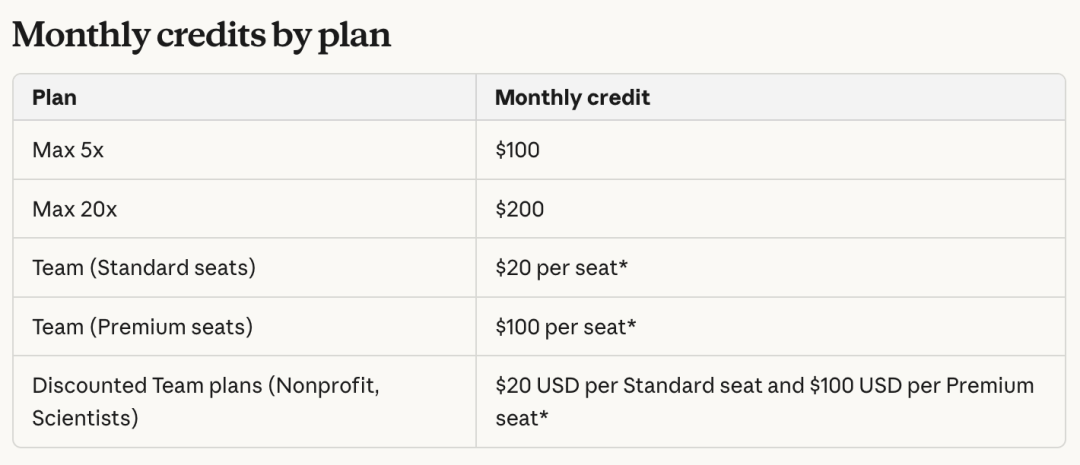The height and width of the screenshot is (465, 1080).
Task: Click the 'Monthly credits by plan' heading
Action: [x=202, y=35]
